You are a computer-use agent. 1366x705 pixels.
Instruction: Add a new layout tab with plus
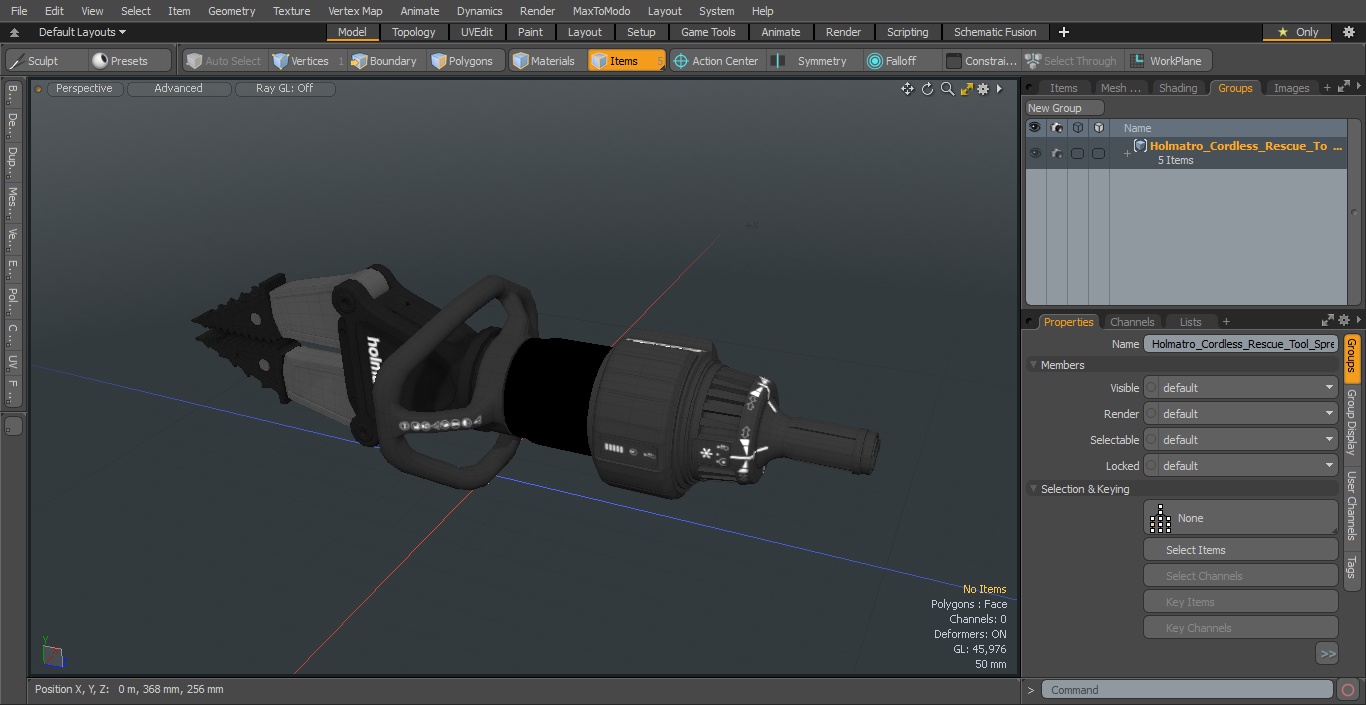pyautogui.click(x=1063, y=32)
